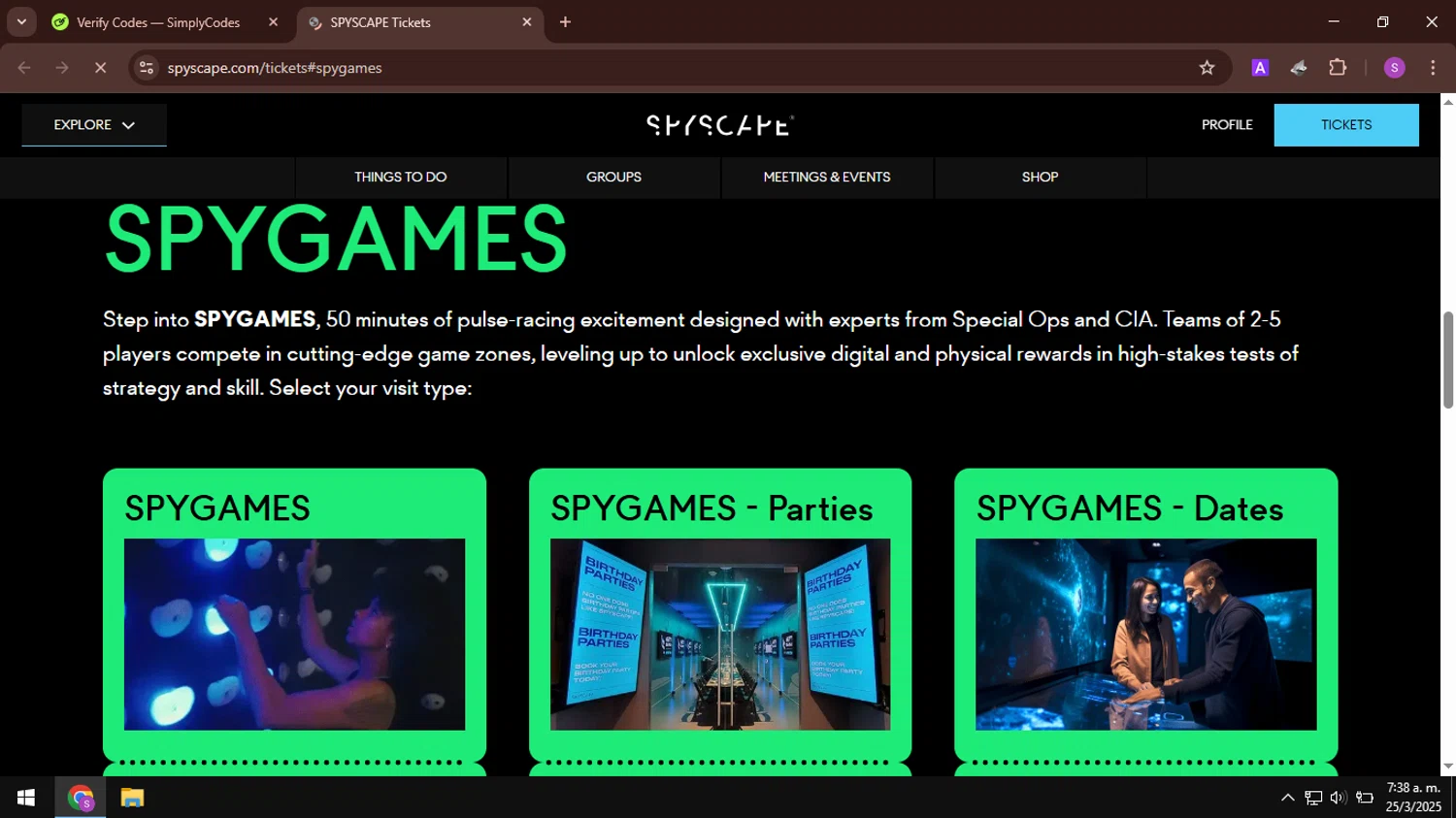The height and width of the screenshot is (818, 1456).
Task: Click the scrollbar up arrow
Action: point(1448,101)
